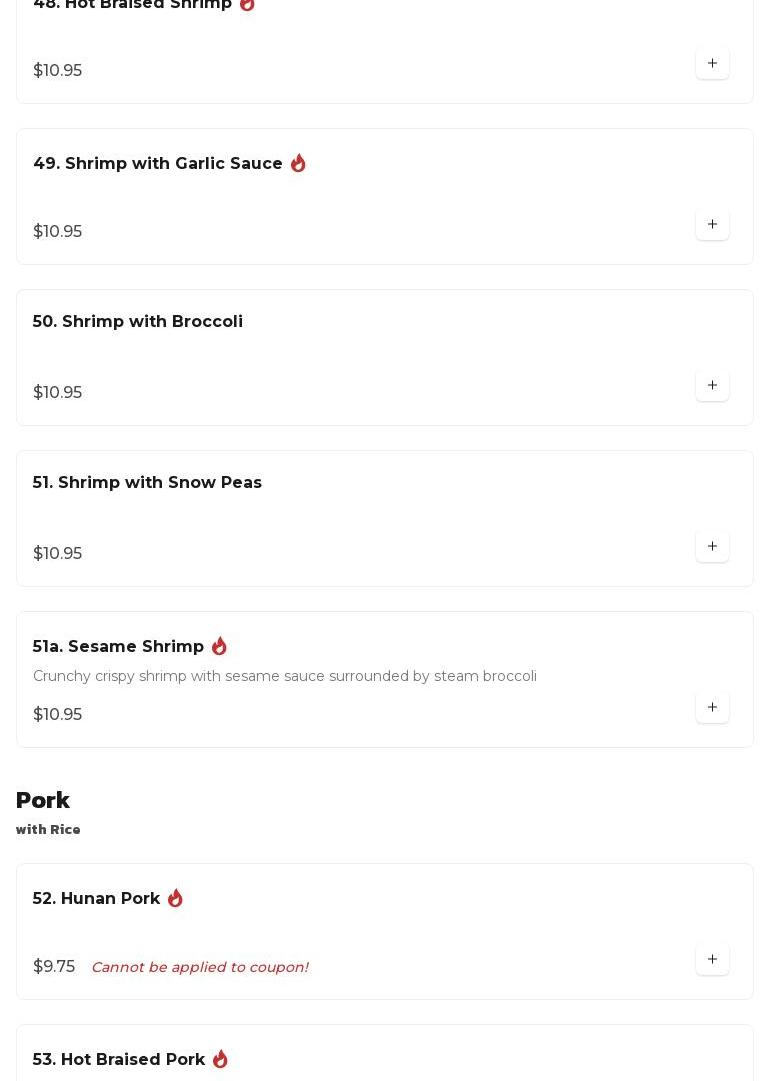Select 51. Shrimp with Snow Peas title
770x1081 pixels.
[147, 482]
